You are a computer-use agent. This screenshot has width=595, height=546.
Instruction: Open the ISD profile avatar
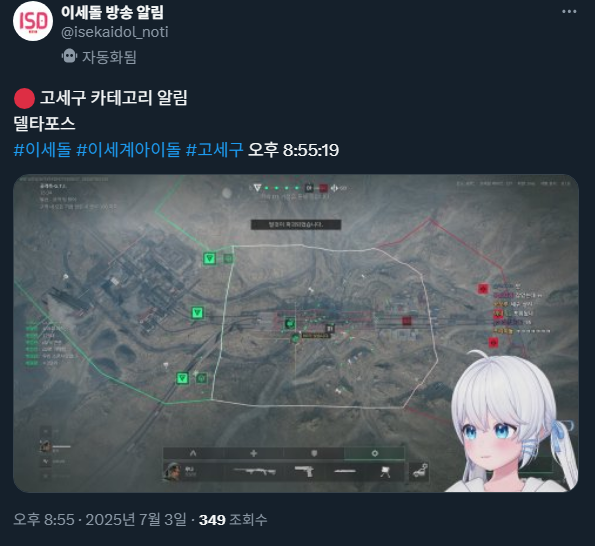[33, 21]
